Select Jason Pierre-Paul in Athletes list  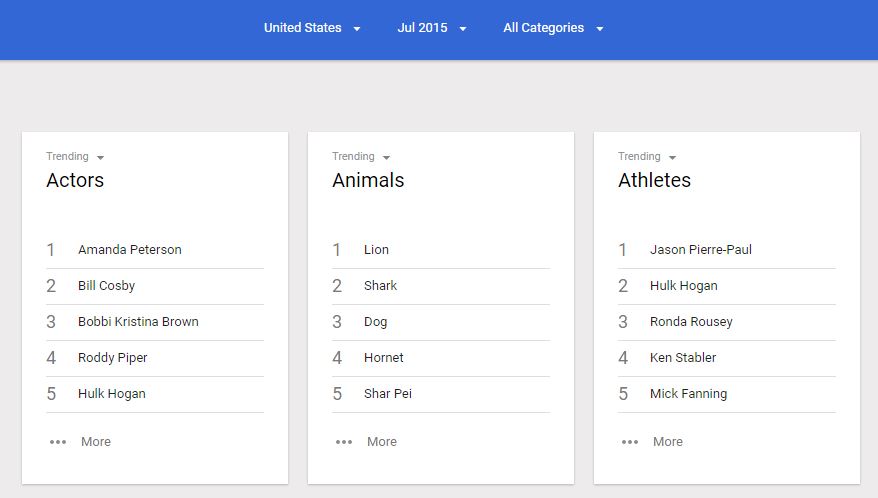[x=701, y=250]
